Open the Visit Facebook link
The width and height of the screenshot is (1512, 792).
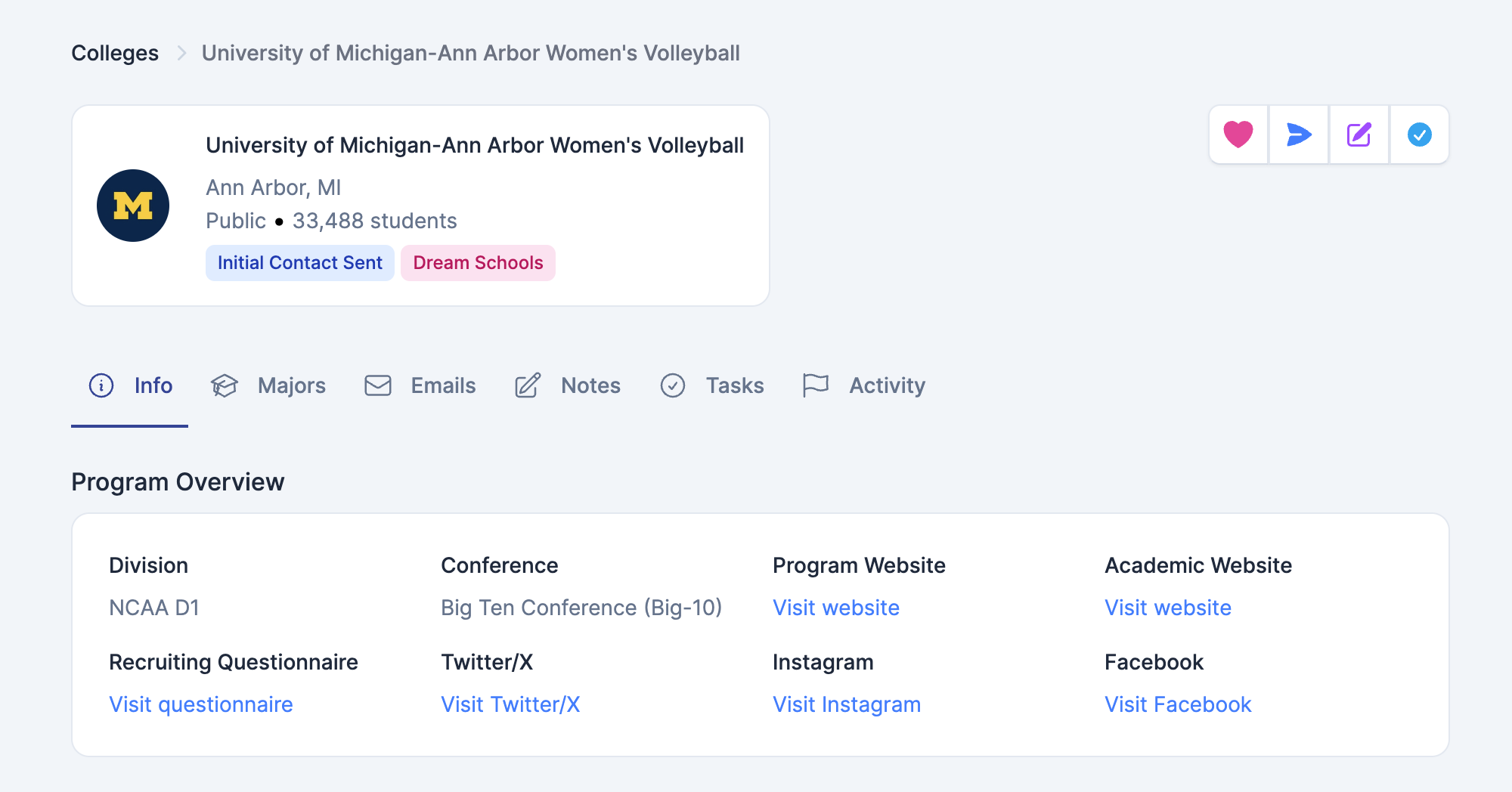1178,704
